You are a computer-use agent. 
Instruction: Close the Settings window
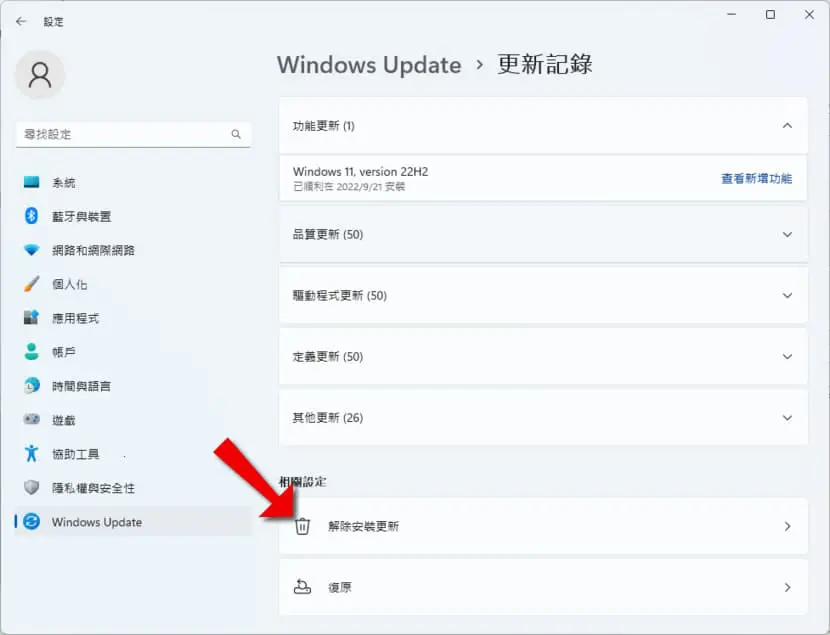point(809,15)
